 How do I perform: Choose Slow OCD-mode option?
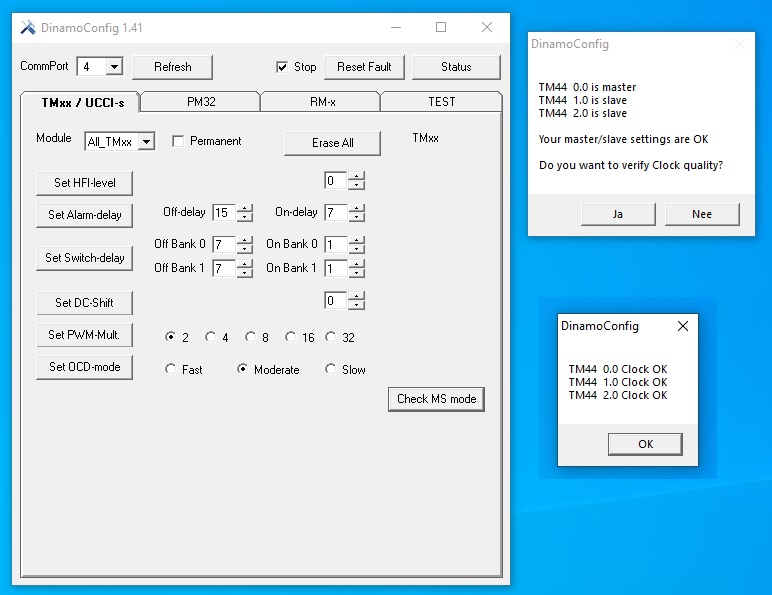(x=331, y=370)
